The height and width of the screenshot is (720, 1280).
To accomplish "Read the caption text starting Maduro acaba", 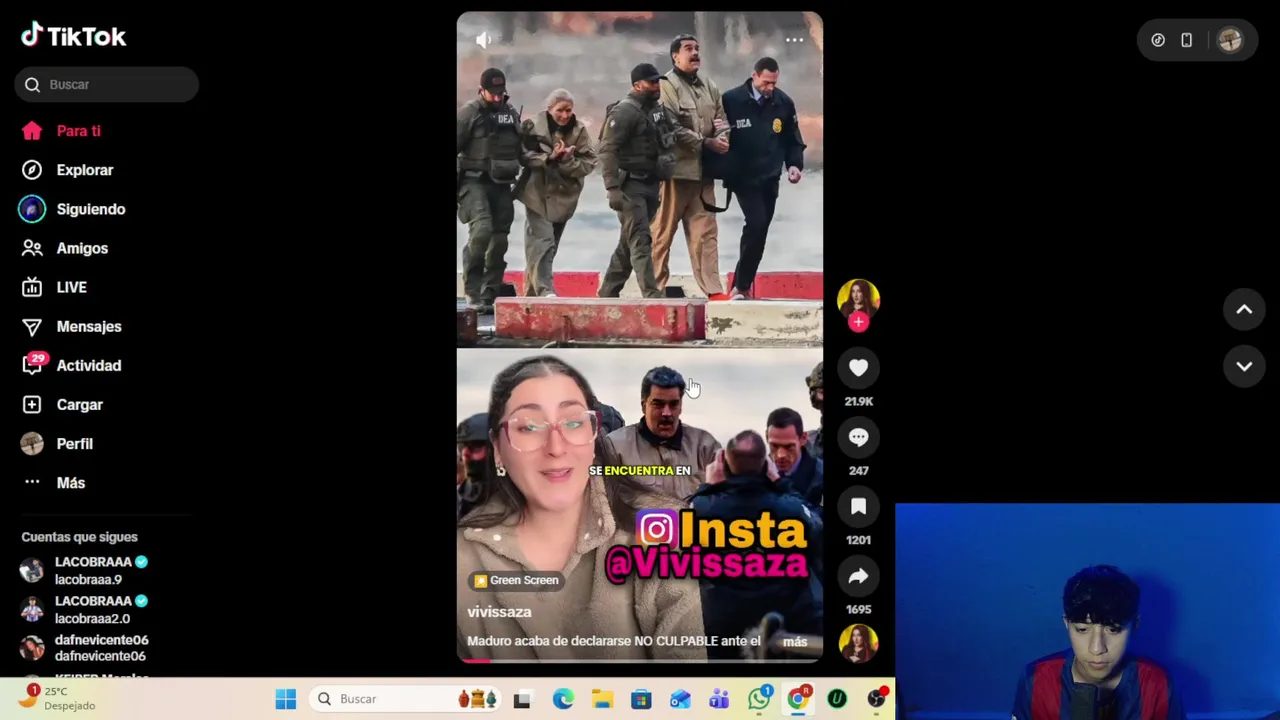I will pos(614,641).
